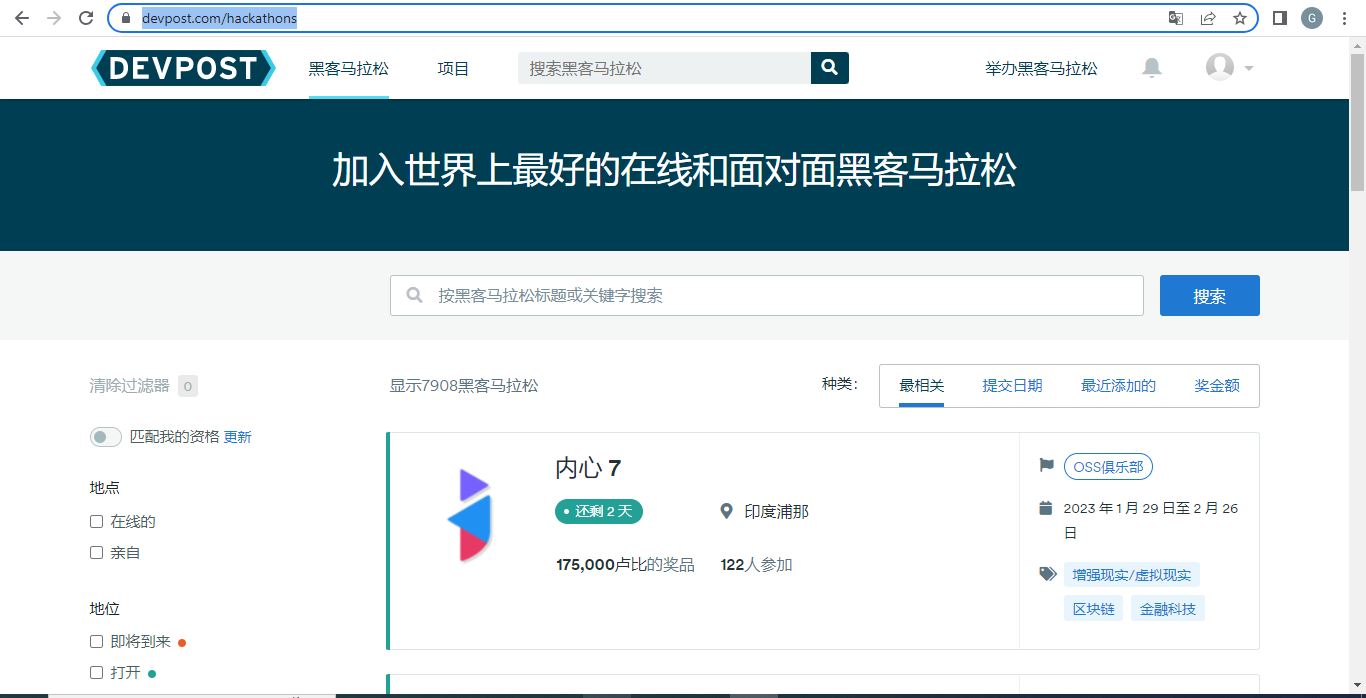Viewport: 1366px width, 698px height.
Task: Select 增强现实/虚拟现实 tag
Action: tap(1131, 575)
